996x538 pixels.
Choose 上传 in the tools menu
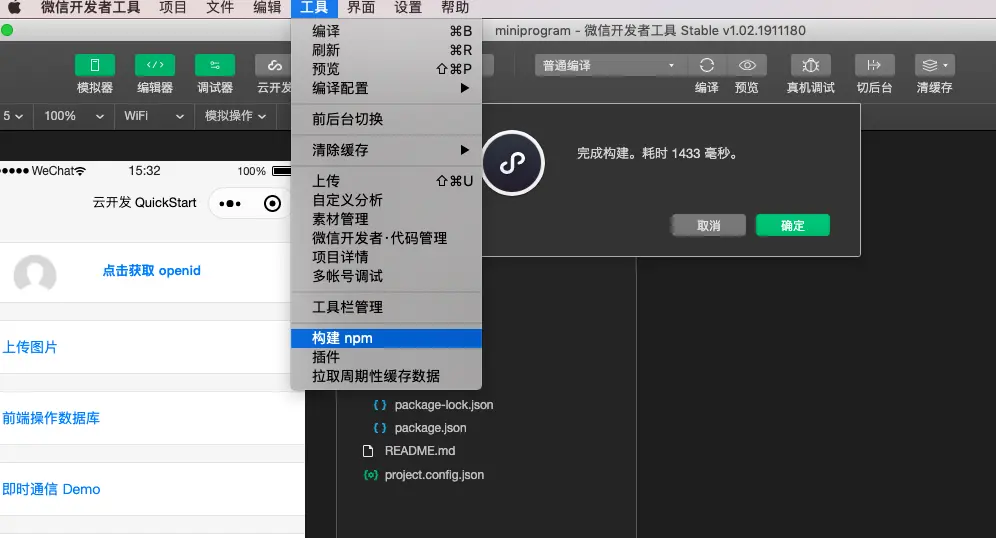point(386,181)
